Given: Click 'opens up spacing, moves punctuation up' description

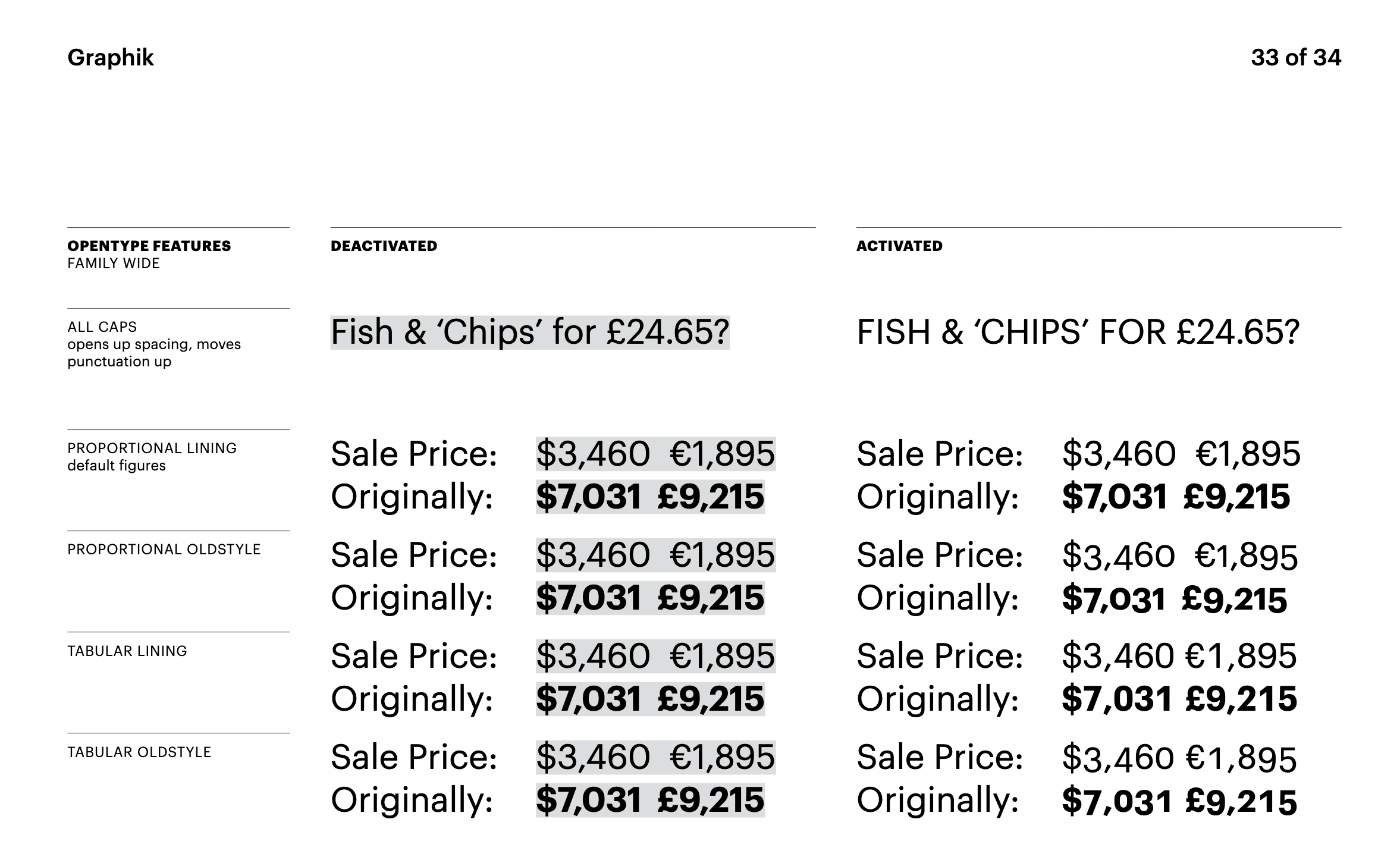Looking at the screenshot, I should pos(153,353).
